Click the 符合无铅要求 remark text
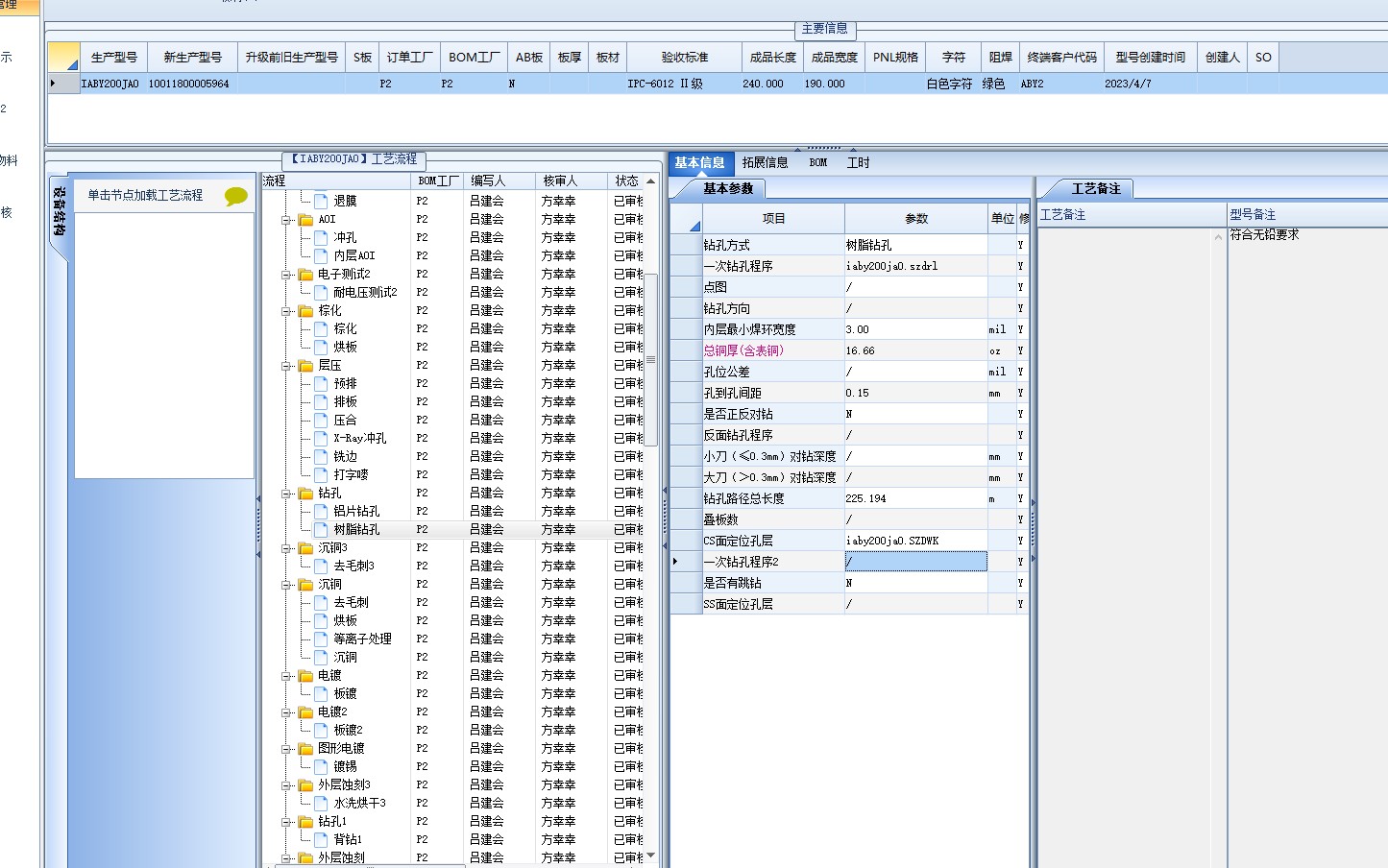The width and height of the screenshot is (1388, 868). point(1264,234)
